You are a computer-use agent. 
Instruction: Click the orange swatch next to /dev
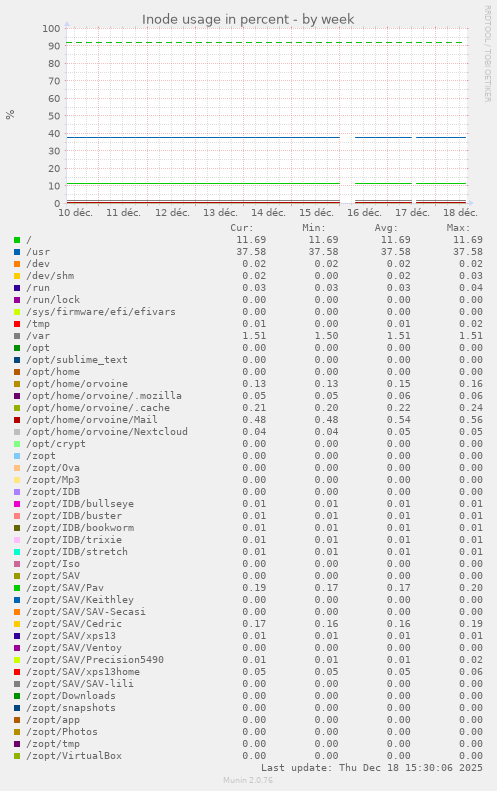coord(17,264)
